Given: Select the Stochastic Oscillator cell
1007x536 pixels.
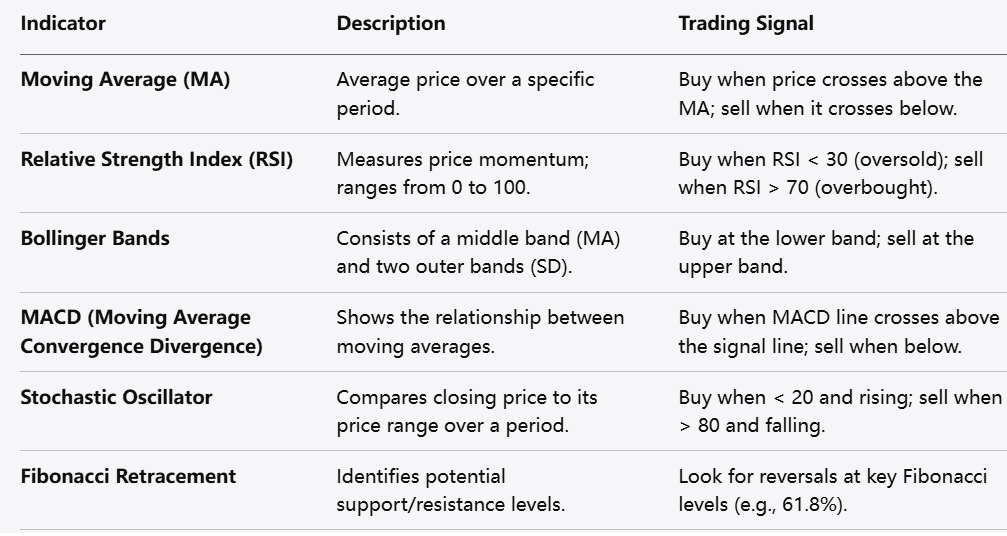Looking at the screenshot, I should pos(116,397).
